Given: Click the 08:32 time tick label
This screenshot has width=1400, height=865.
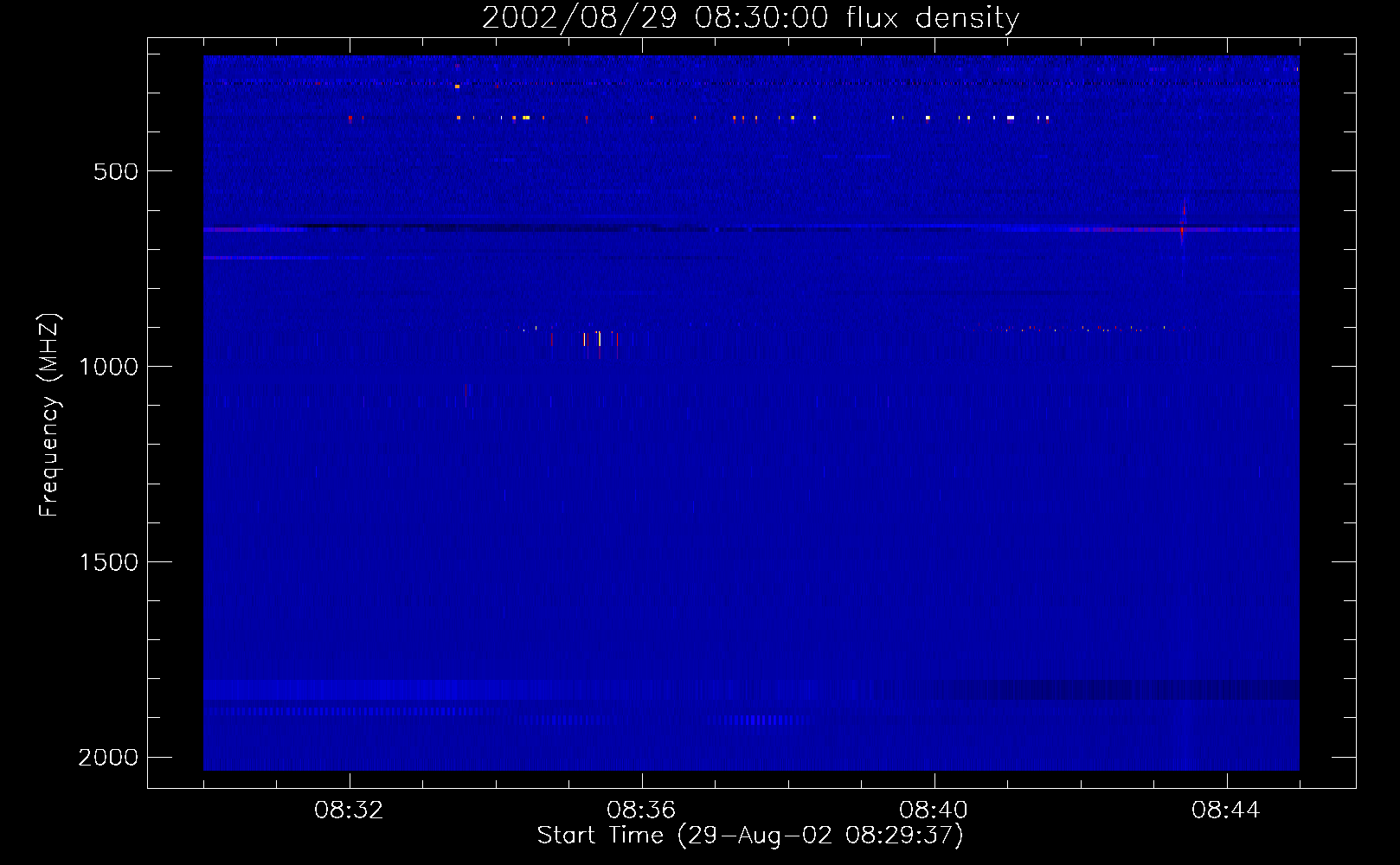Looking at the screenshot, I should (x=350, y=811).
